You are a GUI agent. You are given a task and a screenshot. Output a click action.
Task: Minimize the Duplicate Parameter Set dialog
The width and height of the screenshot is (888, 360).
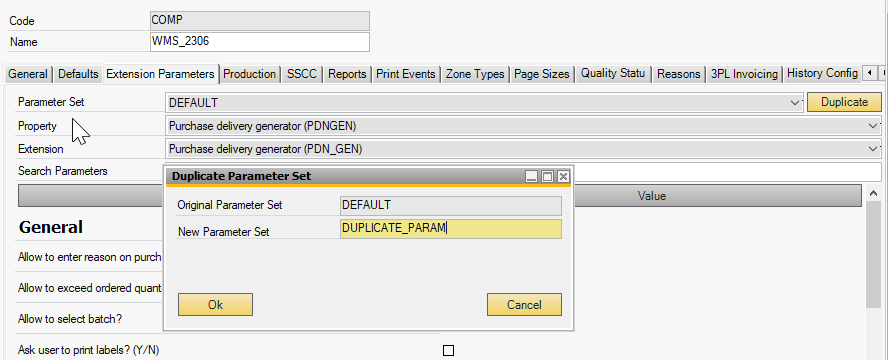point(531,177)
